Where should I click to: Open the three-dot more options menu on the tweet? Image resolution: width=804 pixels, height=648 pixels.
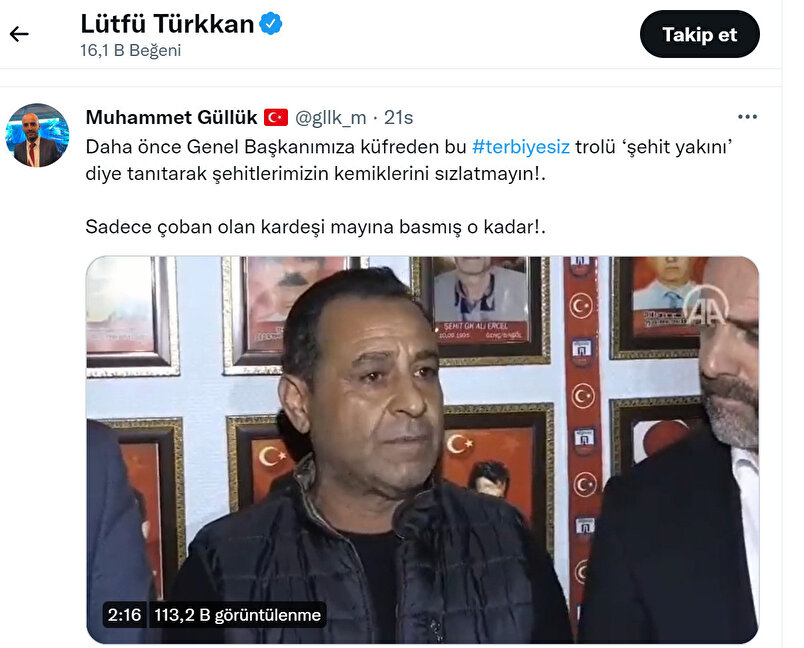747,117
